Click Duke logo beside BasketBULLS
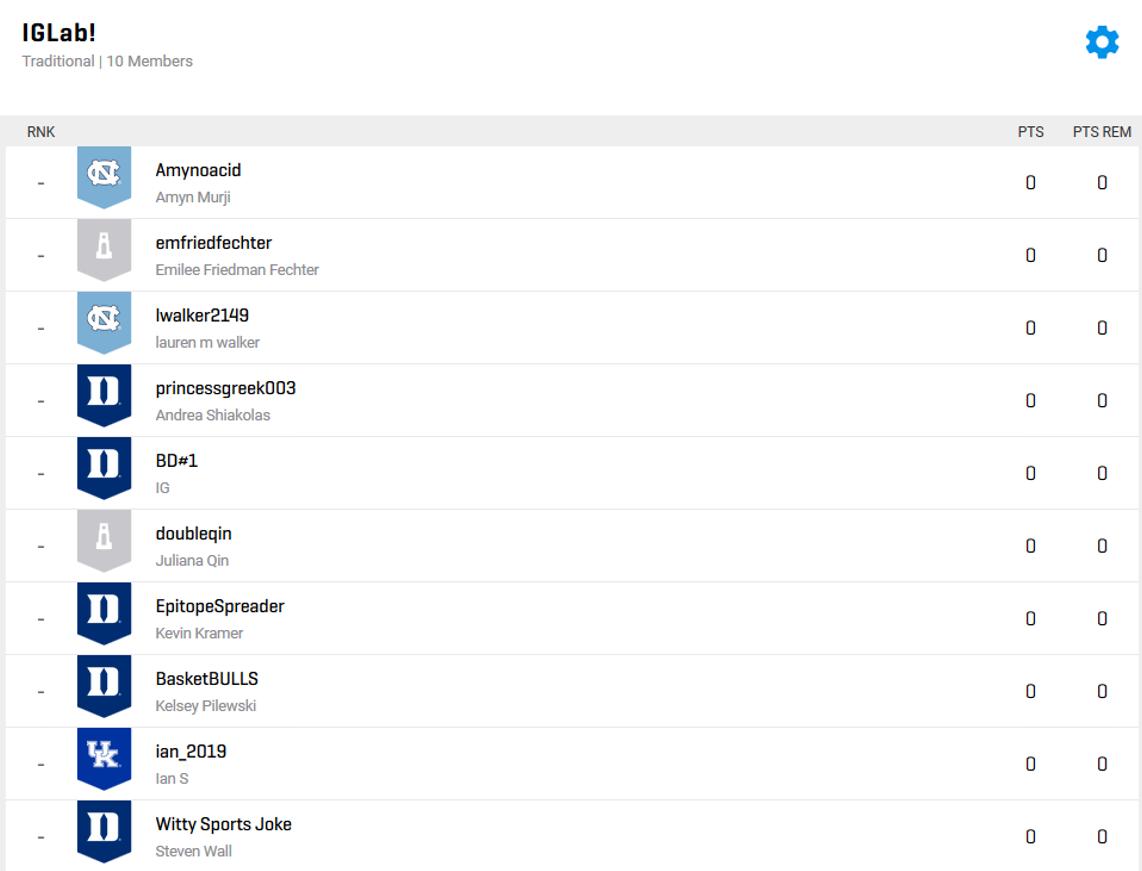 click(104, 686)
